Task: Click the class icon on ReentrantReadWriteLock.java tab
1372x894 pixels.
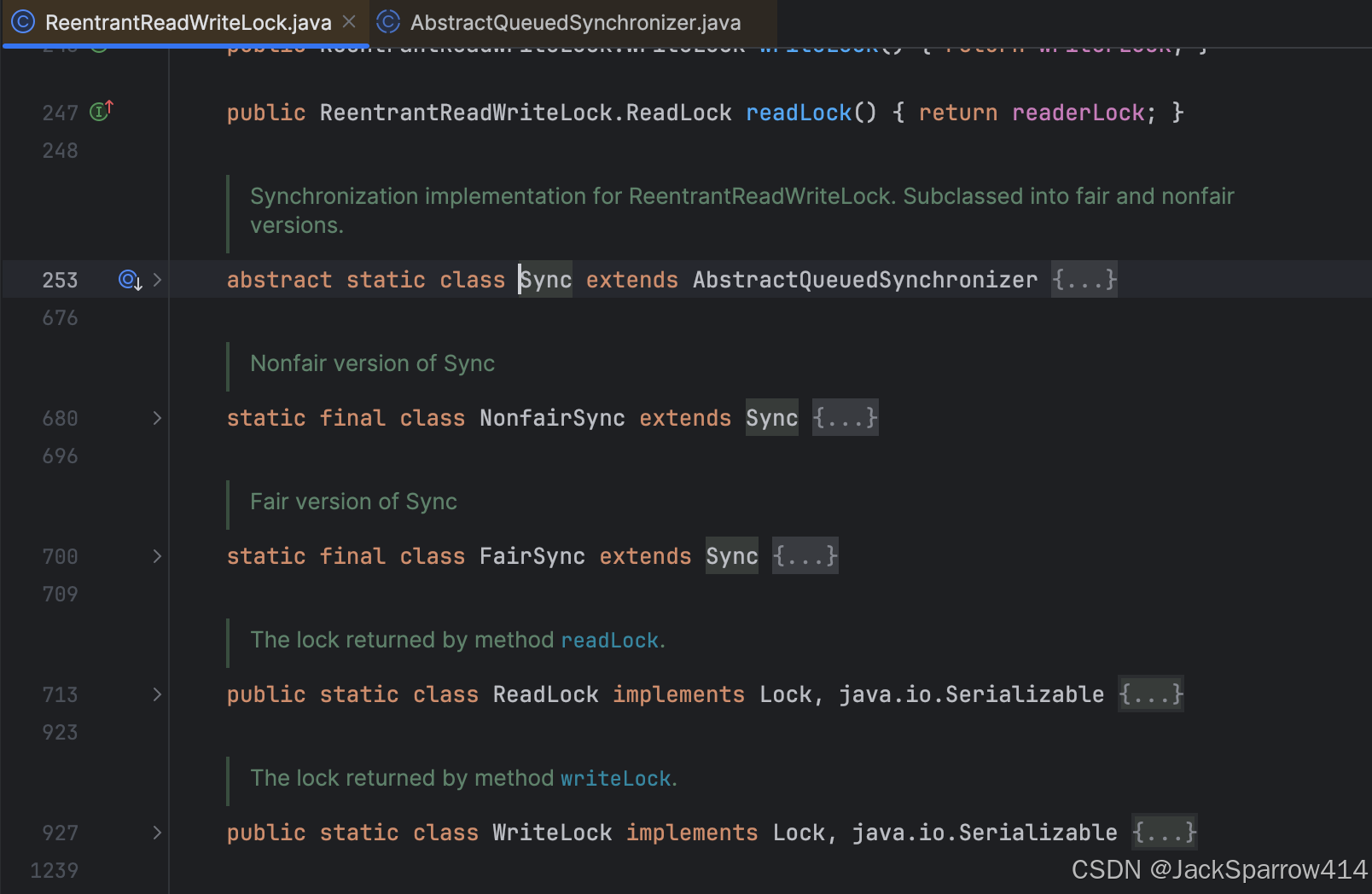Action: click(x=23, y=21)
